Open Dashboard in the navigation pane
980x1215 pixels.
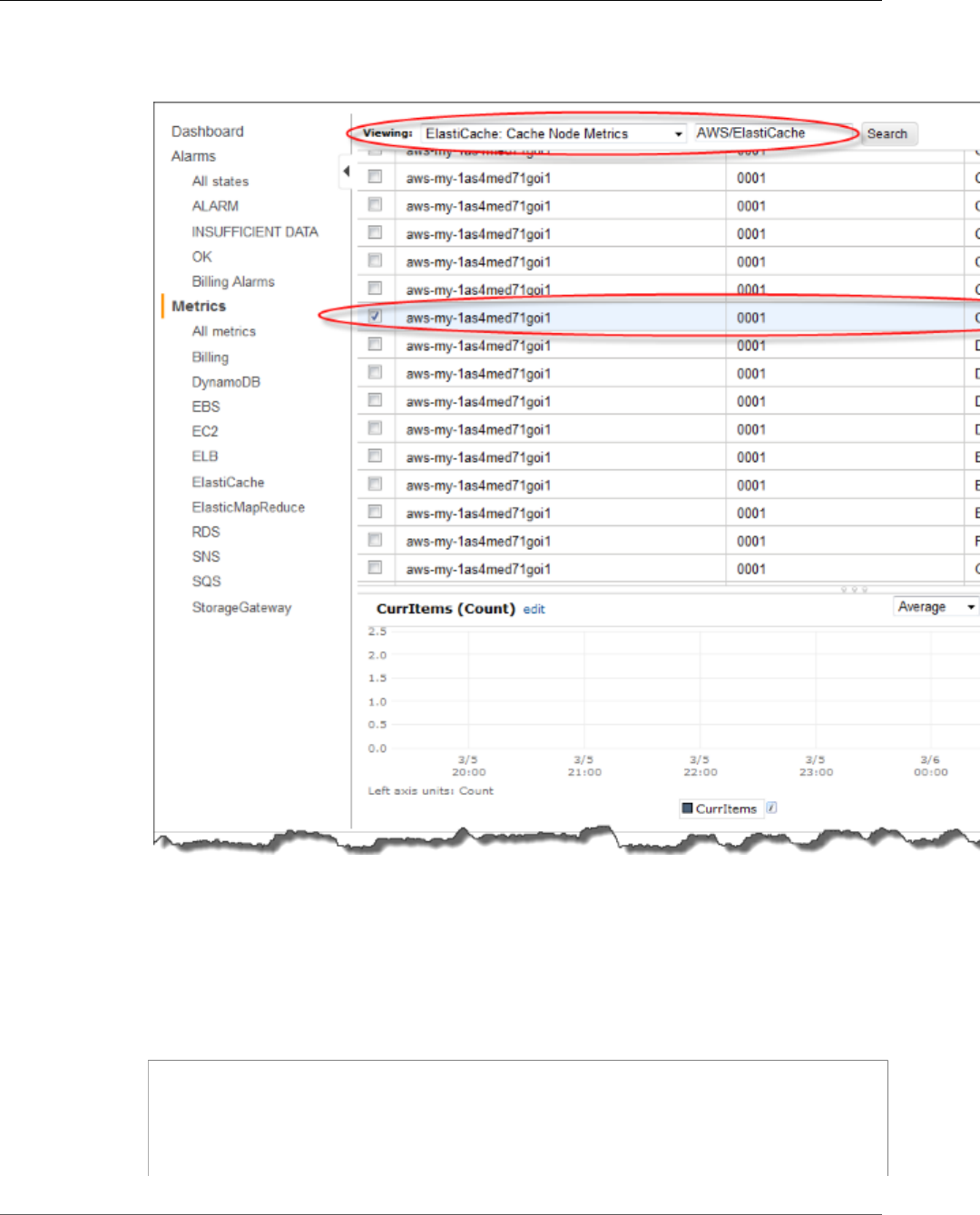point(208,132)
